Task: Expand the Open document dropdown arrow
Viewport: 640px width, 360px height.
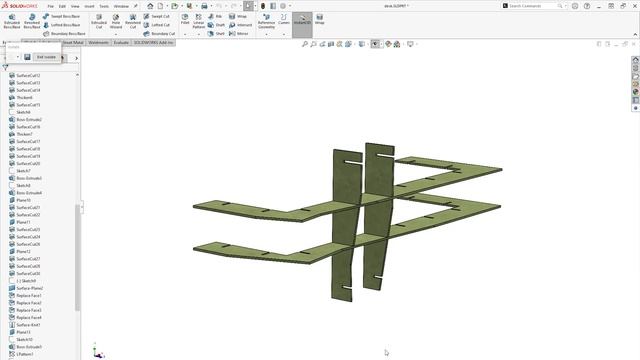Action: pyautogui.click(x=181, y=6)
